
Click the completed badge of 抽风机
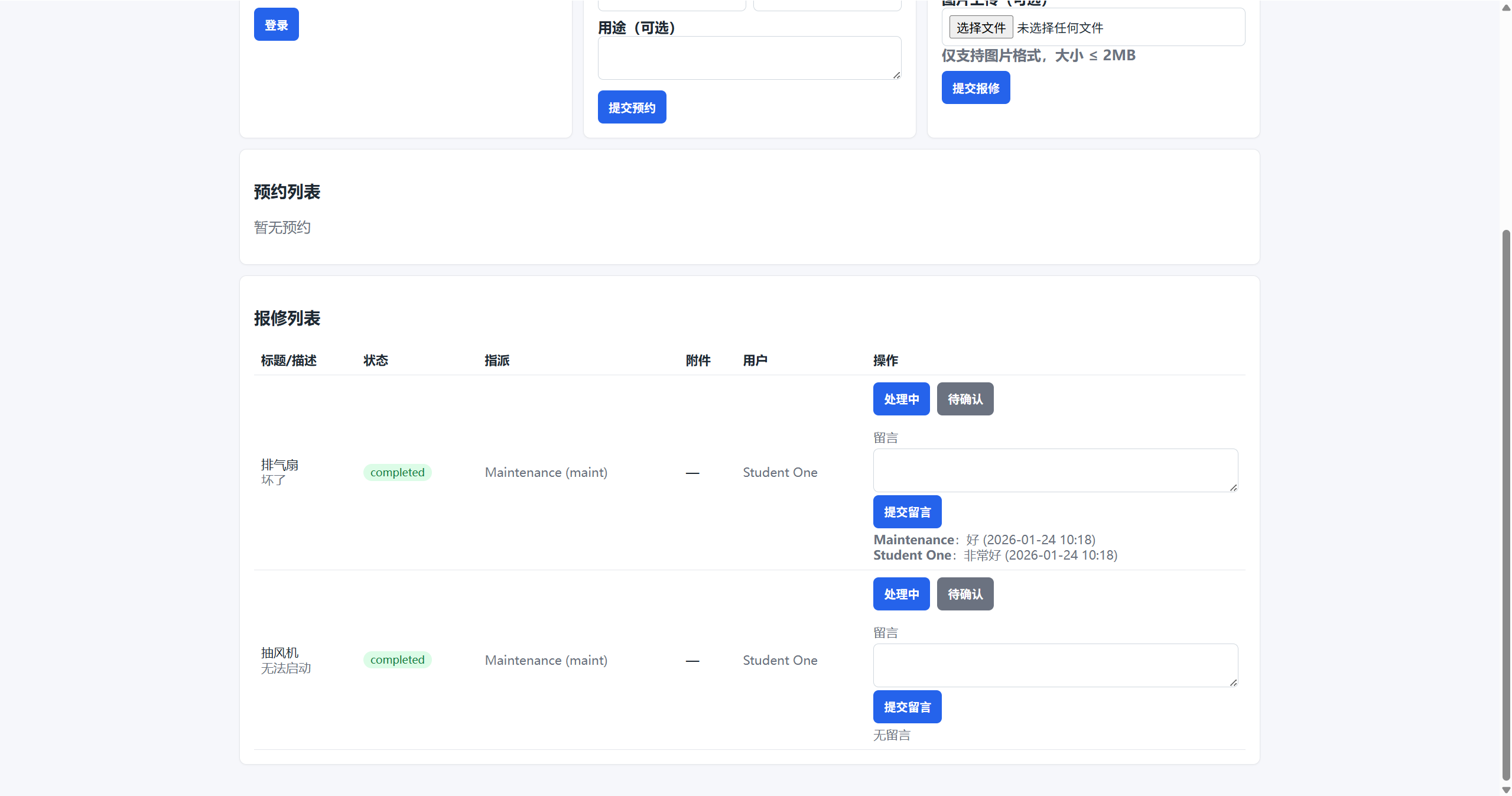397,659
